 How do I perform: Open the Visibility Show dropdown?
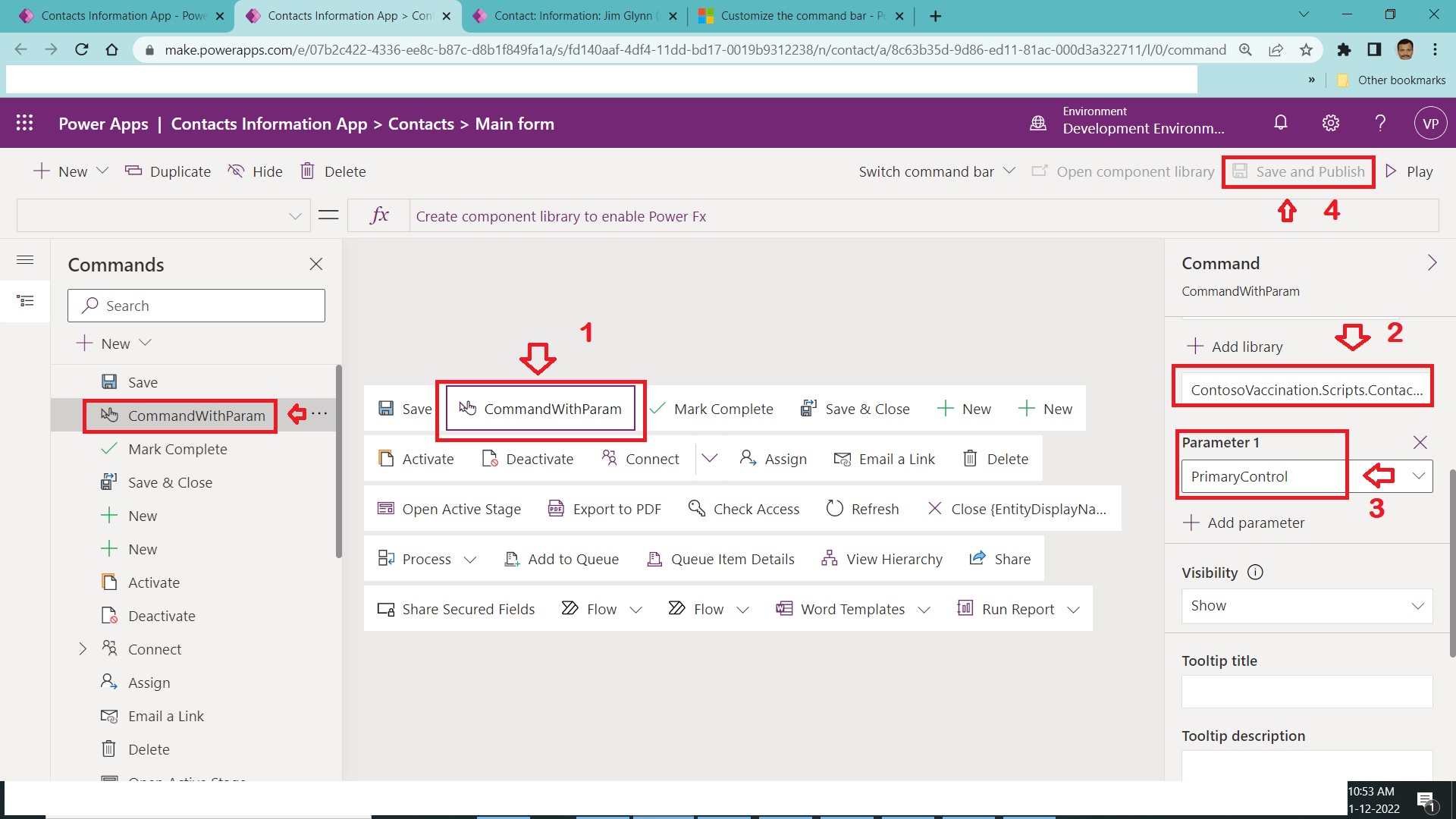tap(1306, 606)
